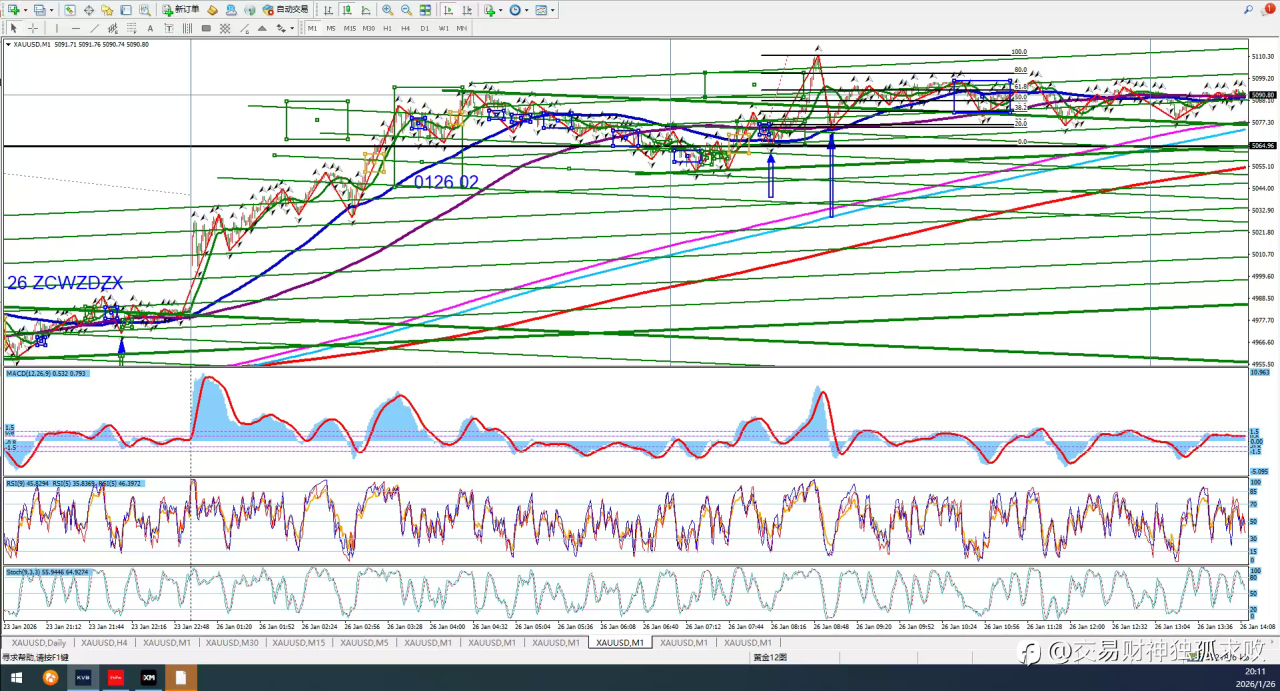Open the XAUUSD,M30 chart tab
1280x691 pixels.
pyautogui.click(x=231, y=643)
